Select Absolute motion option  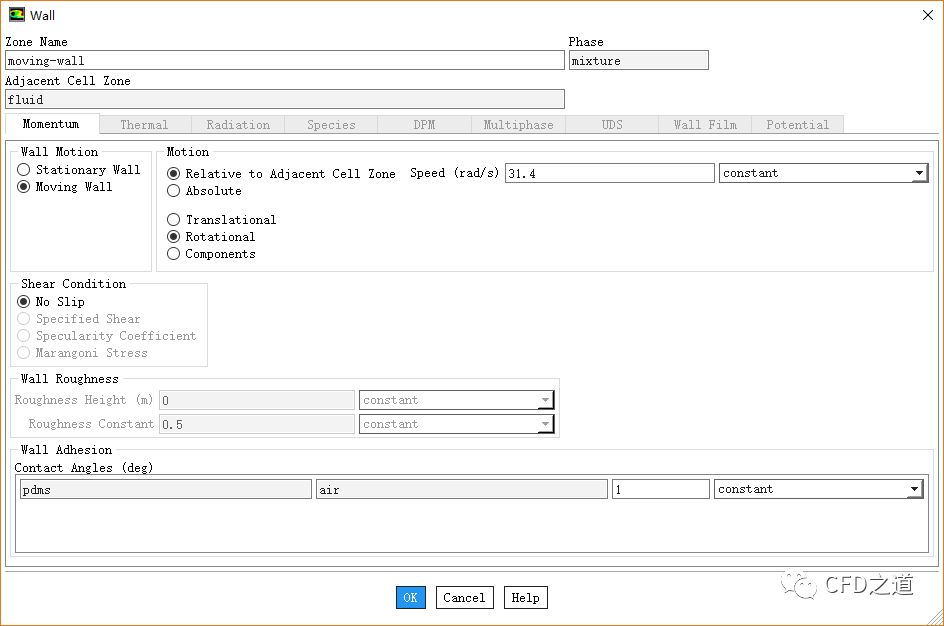tap(174, 191)
